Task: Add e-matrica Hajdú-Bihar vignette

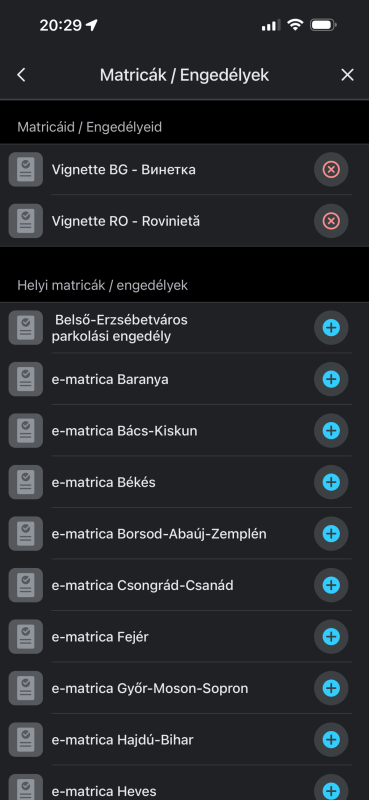Action: [331, 740]
